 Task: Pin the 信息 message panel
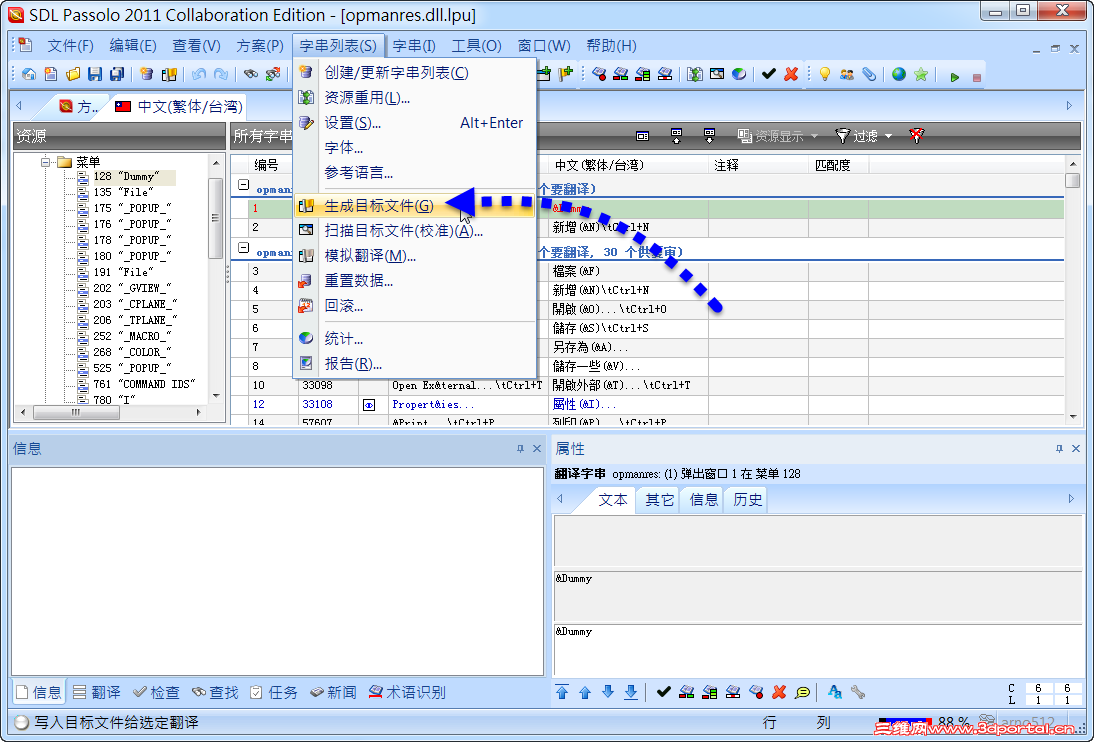520,449
